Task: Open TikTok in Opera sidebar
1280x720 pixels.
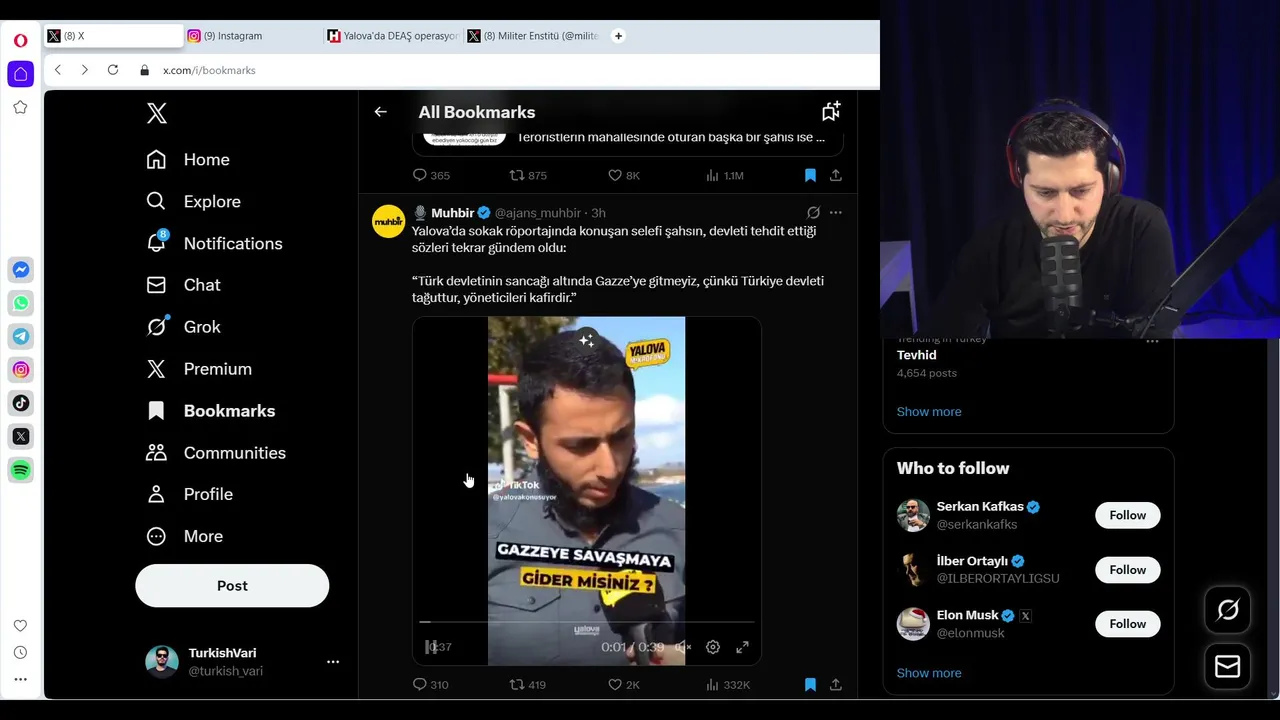Action: [x=21, y=403]
